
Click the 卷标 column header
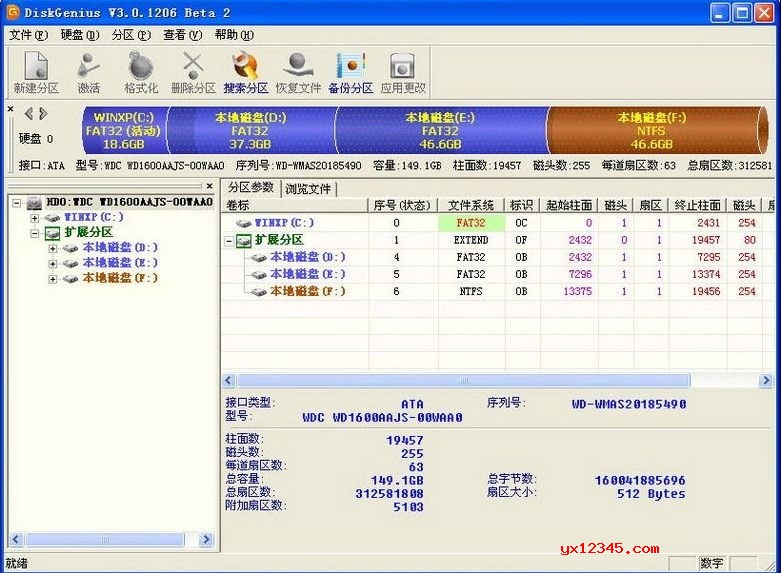tap(295, 205)
